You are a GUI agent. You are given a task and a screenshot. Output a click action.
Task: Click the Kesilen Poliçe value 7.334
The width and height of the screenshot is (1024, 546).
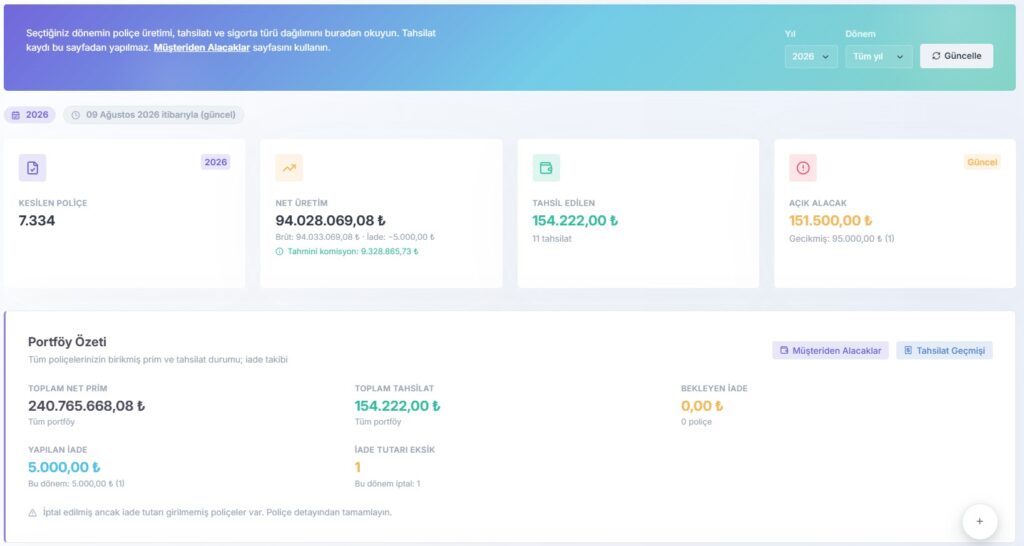[37, 221]
